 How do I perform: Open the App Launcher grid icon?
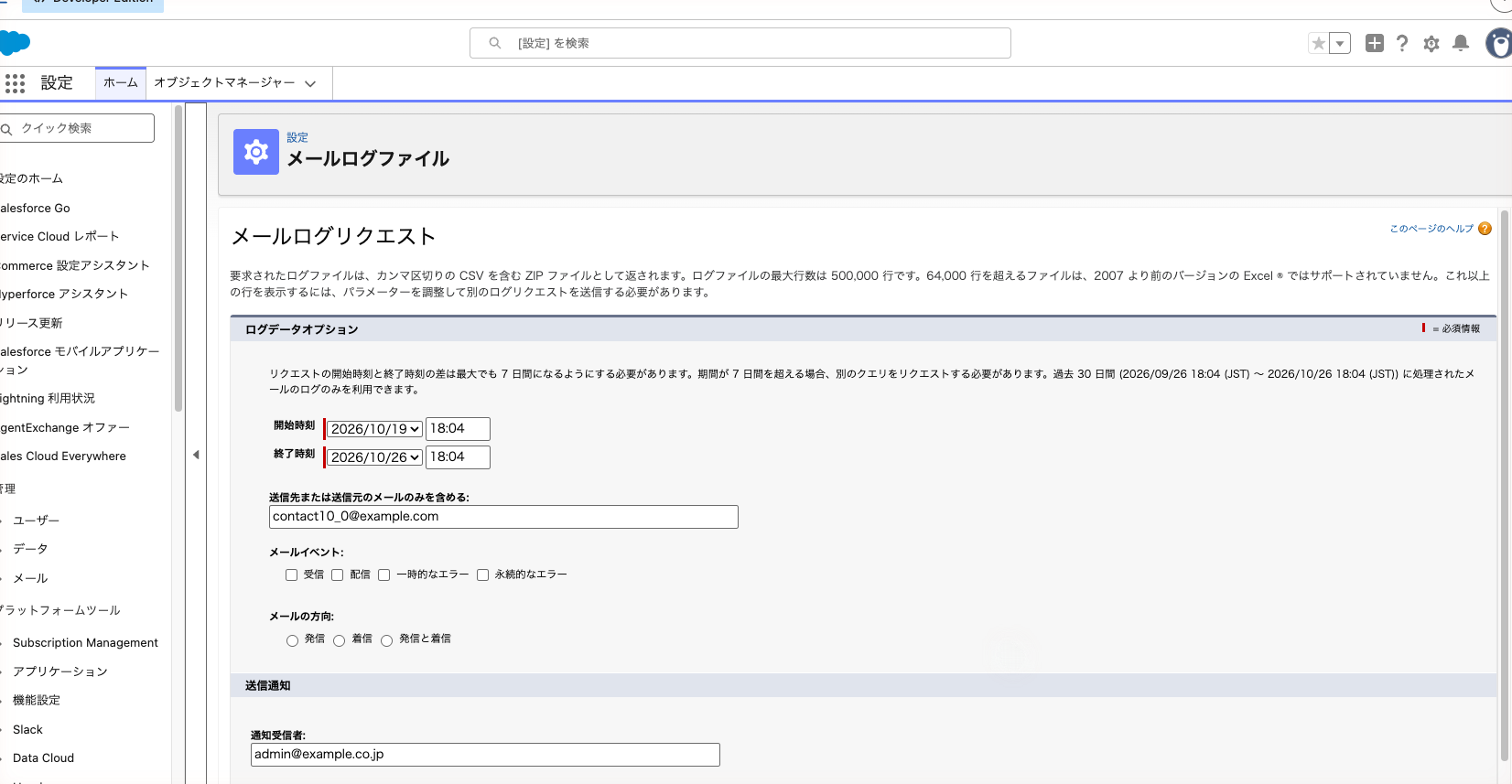pyautogui.click(x=15, y=83)
